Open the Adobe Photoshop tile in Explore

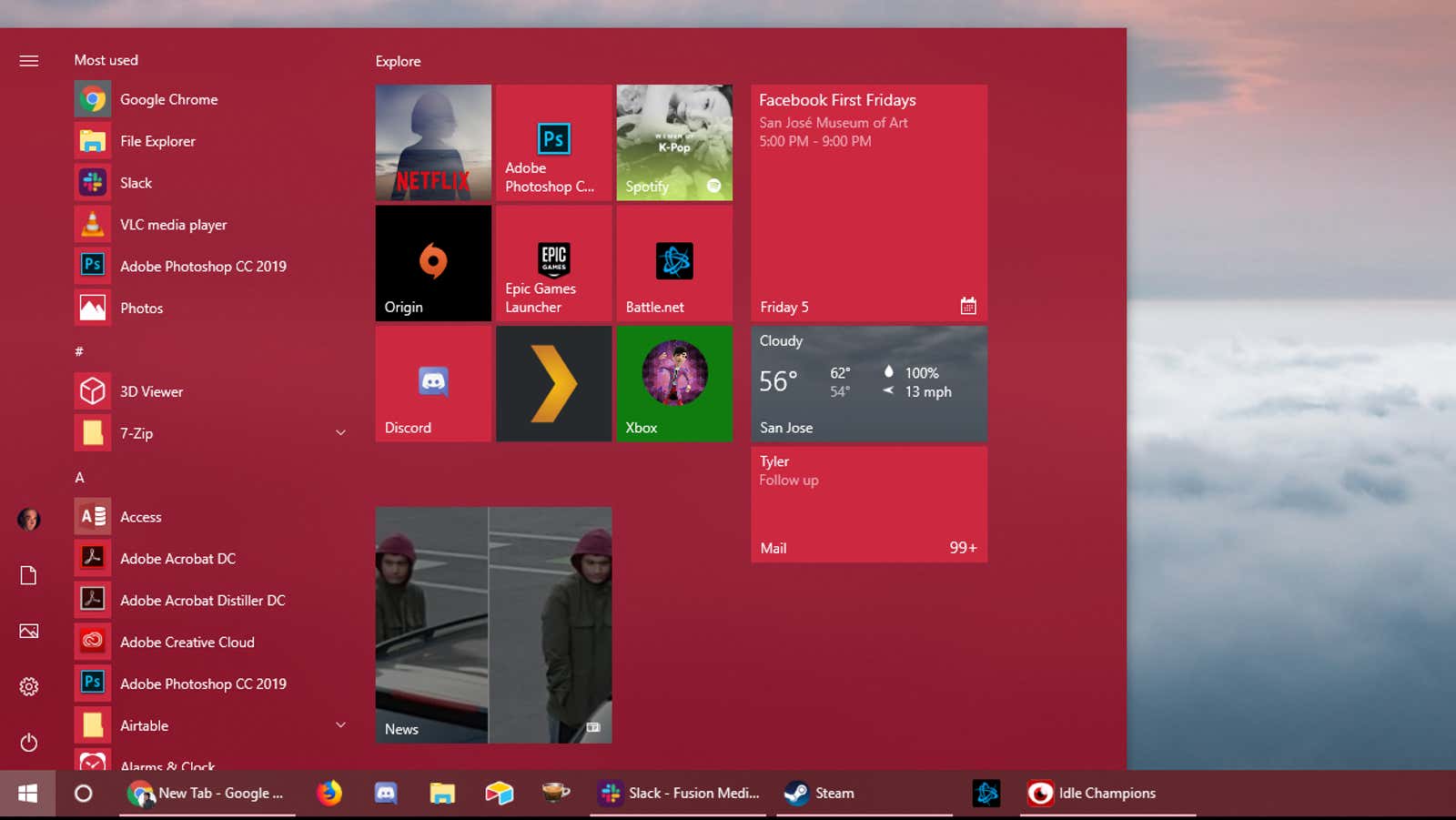pyautogui.click(x=553, y=143)
